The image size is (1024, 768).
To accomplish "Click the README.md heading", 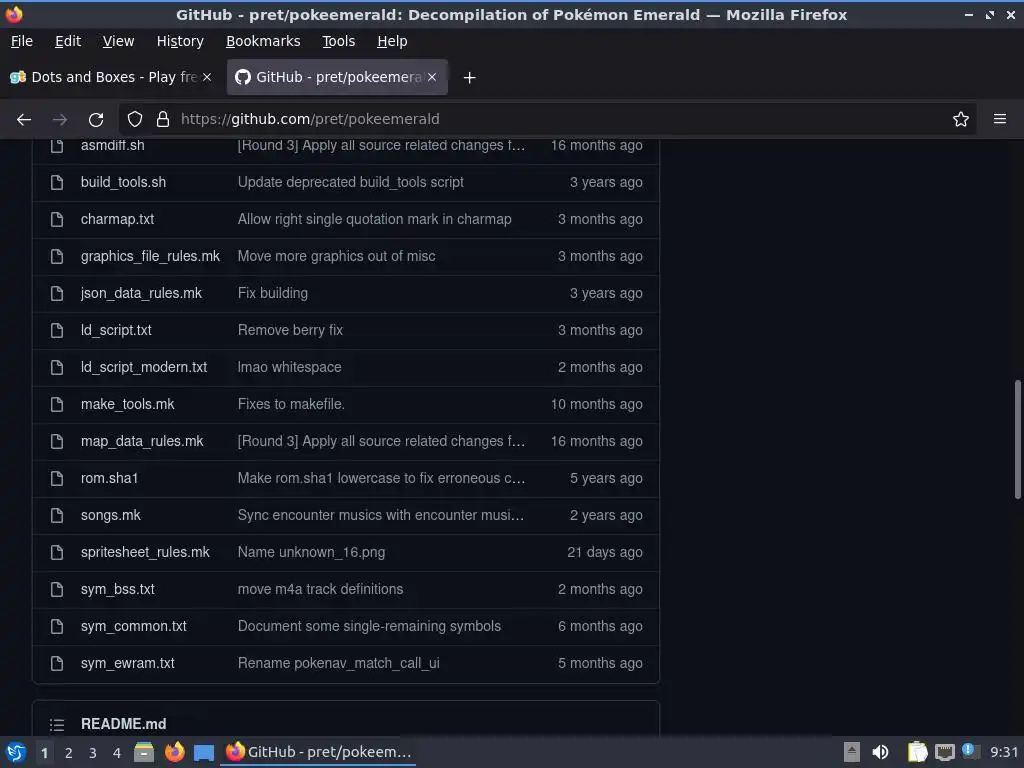I will (x=123, y=724).
